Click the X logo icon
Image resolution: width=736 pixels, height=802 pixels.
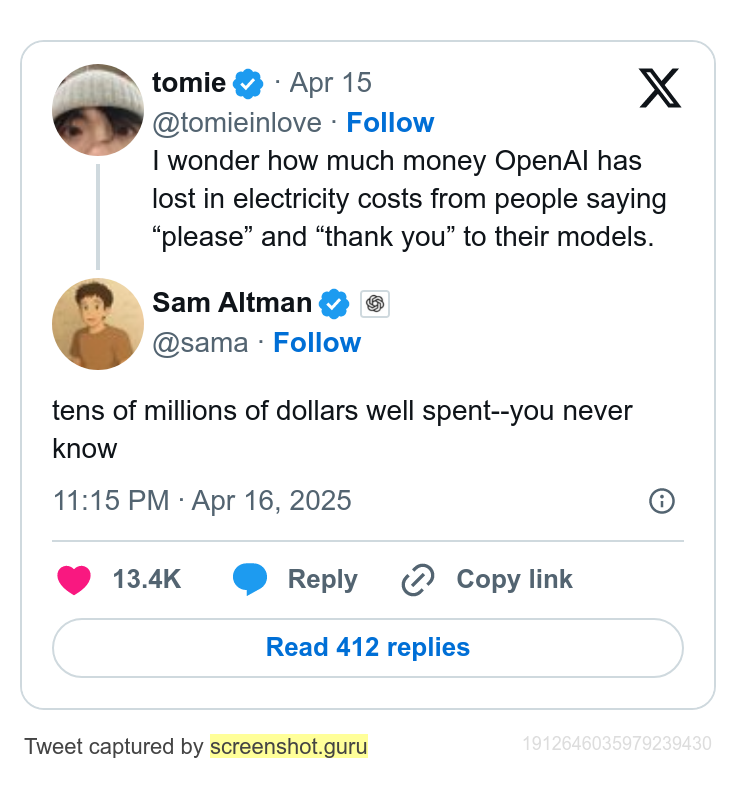(x=660, y=89)
